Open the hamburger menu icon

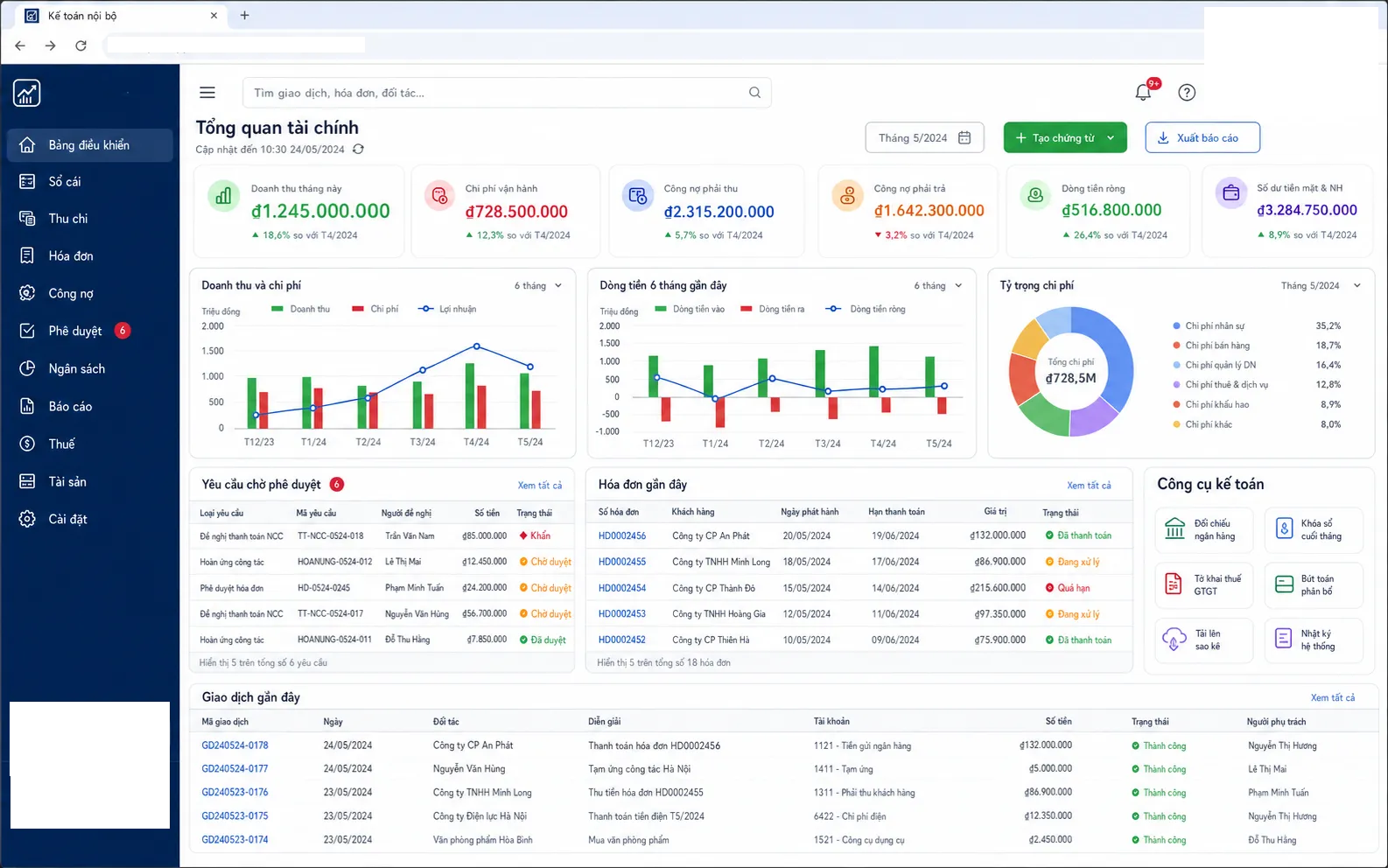(207, 93)
